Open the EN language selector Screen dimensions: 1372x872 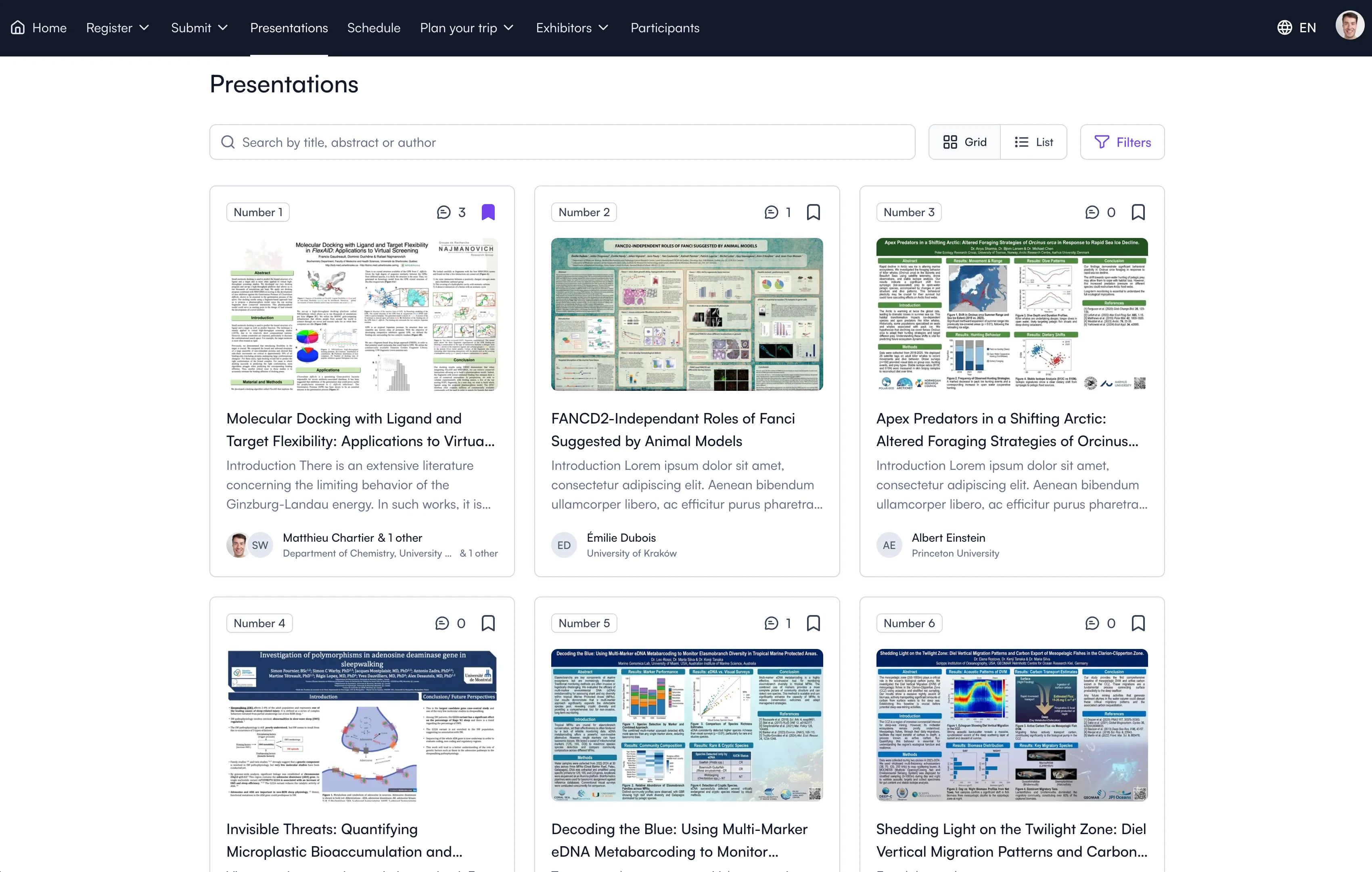click(x=1297, y=27)
